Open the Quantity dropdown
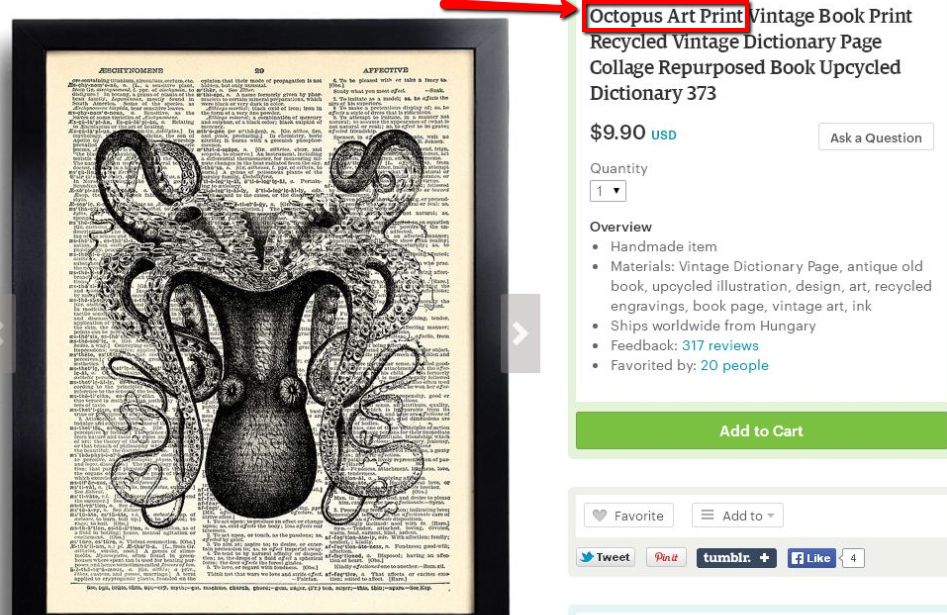947x615 pixels. [608, 191]
